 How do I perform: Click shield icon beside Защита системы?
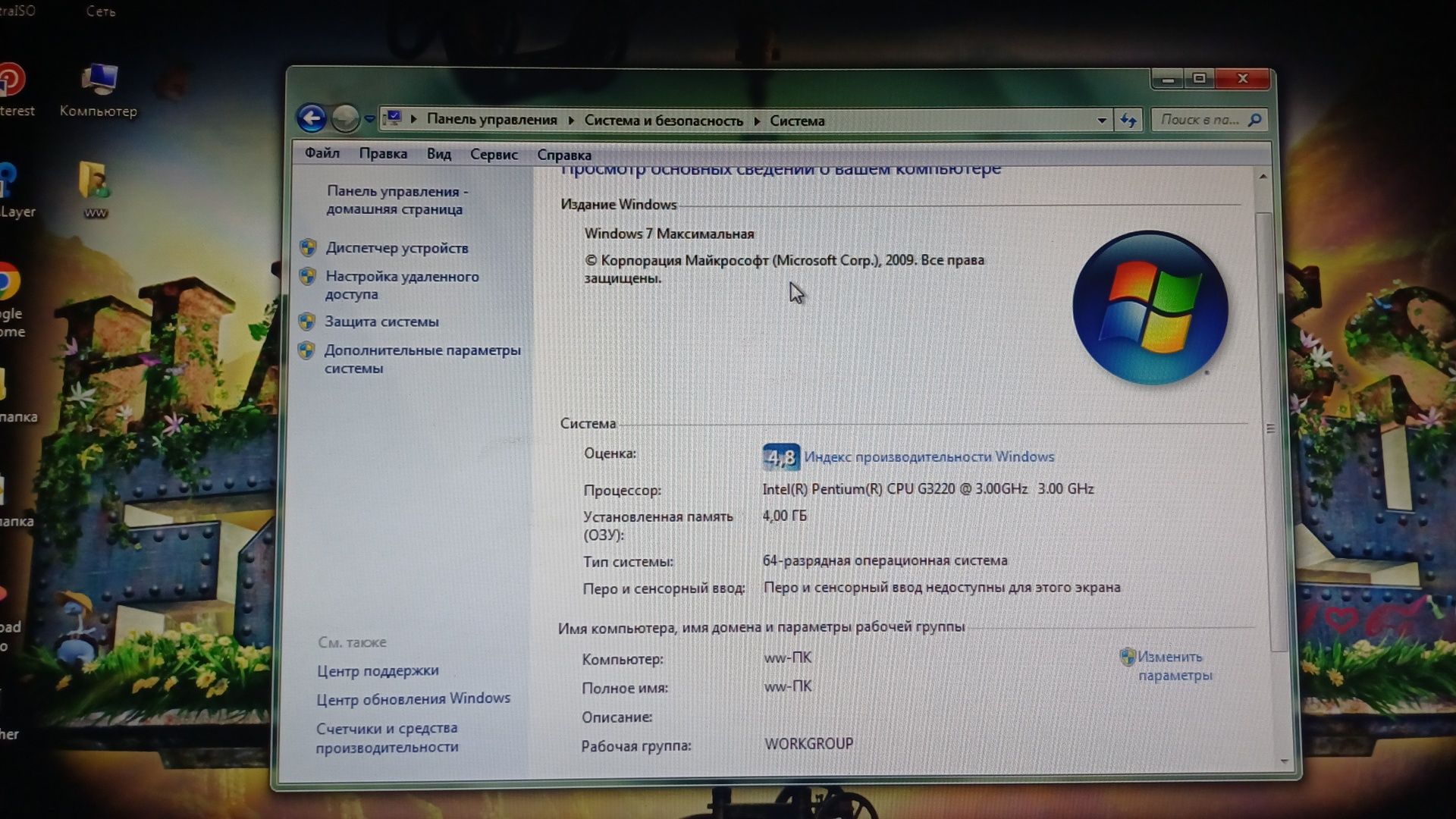(306, 322)
